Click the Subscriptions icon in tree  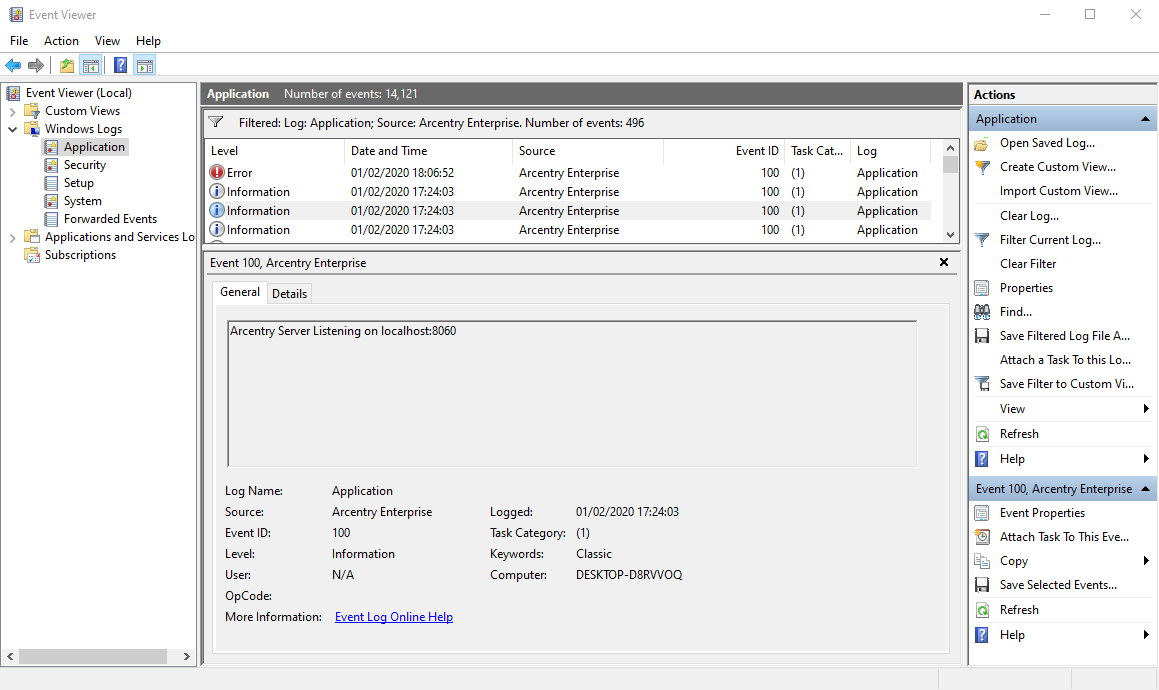(x=32, y=255)
